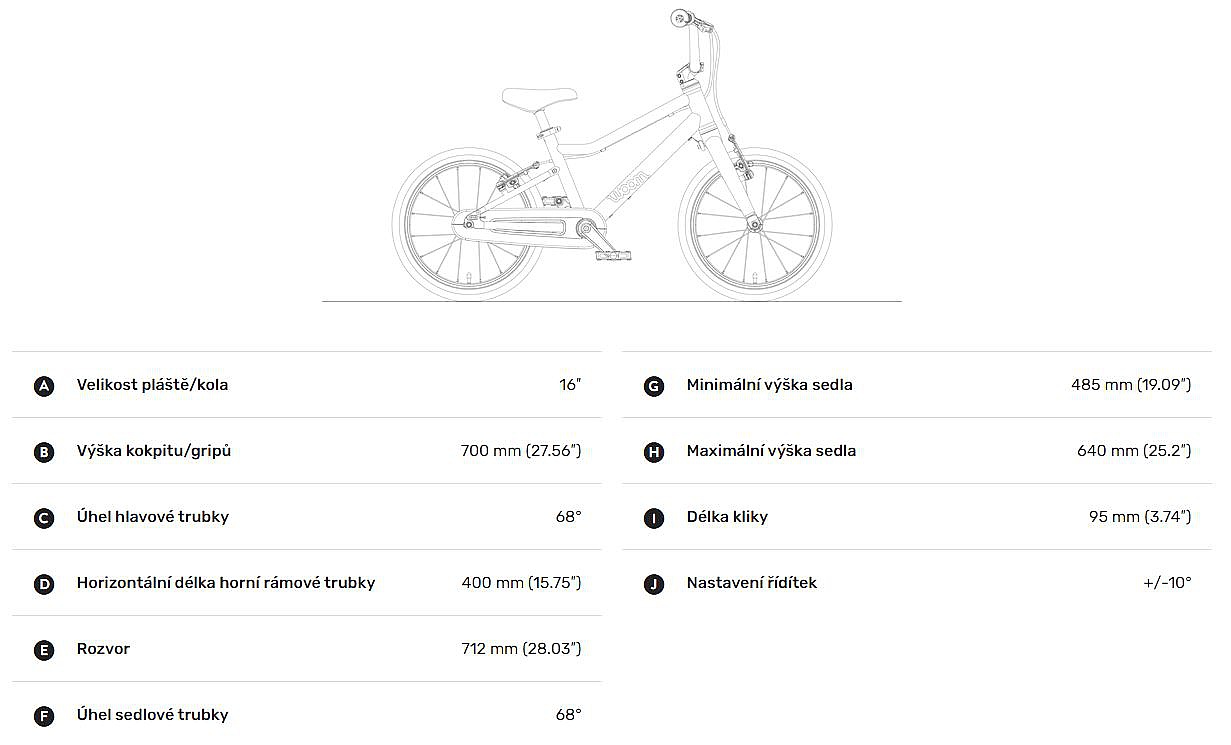Click the letter C badge icon
This screenshot has height=745, width=1231.
point(44,518)
